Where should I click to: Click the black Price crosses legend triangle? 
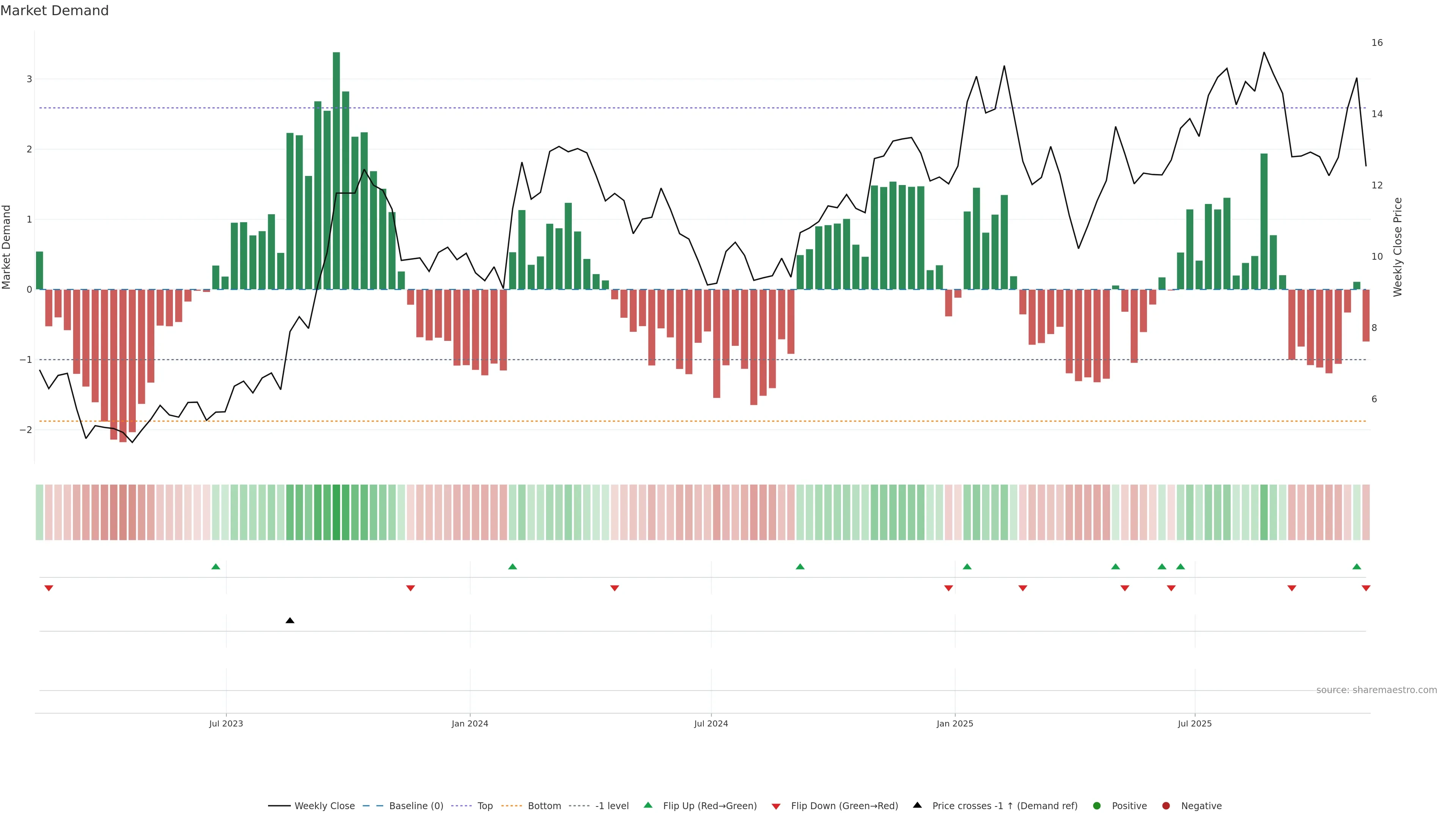click(x=917, y=805)
